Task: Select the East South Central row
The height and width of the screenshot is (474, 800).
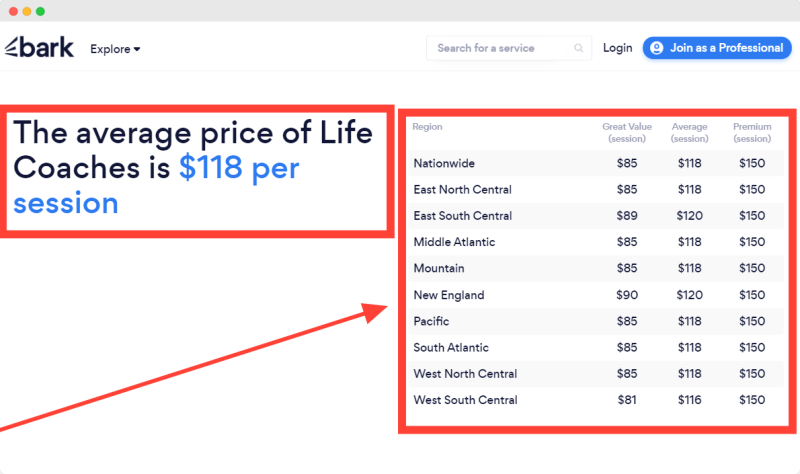Action: [x=595, y=216]
